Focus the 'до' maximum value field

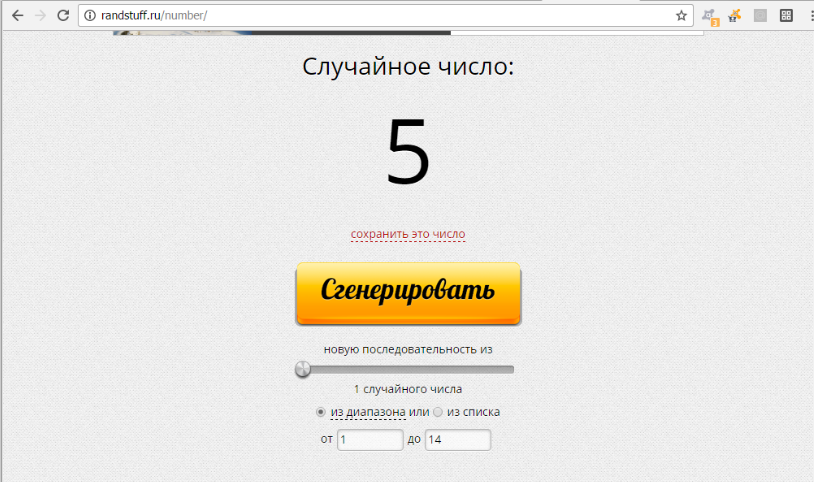[x=457, y=440]
